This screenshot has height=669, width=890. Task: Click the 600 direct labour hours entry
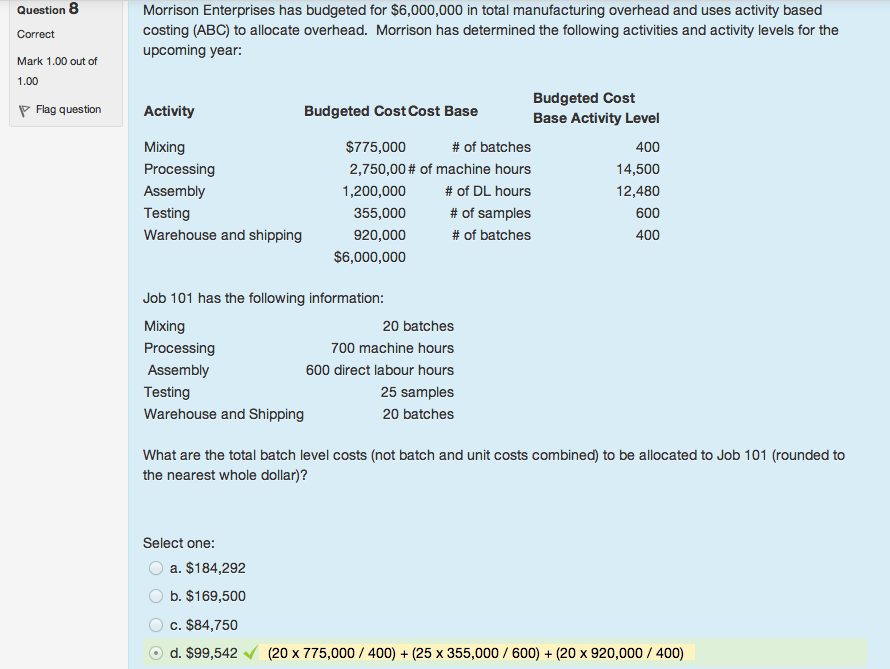[x=380, y=370]
